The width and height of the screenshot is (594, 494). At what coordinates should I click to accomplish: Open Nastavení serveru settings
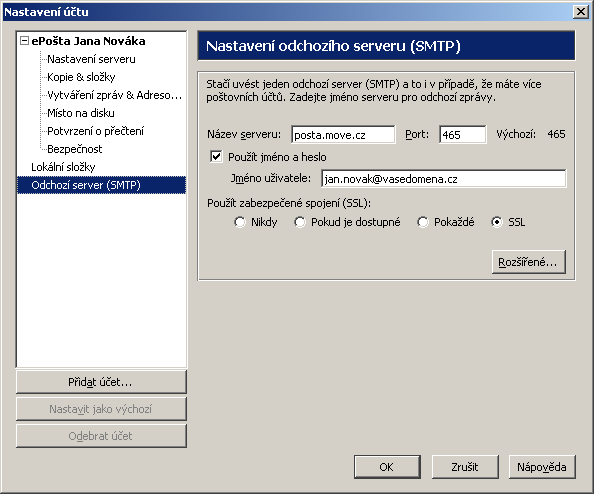[x=91, y=59]
